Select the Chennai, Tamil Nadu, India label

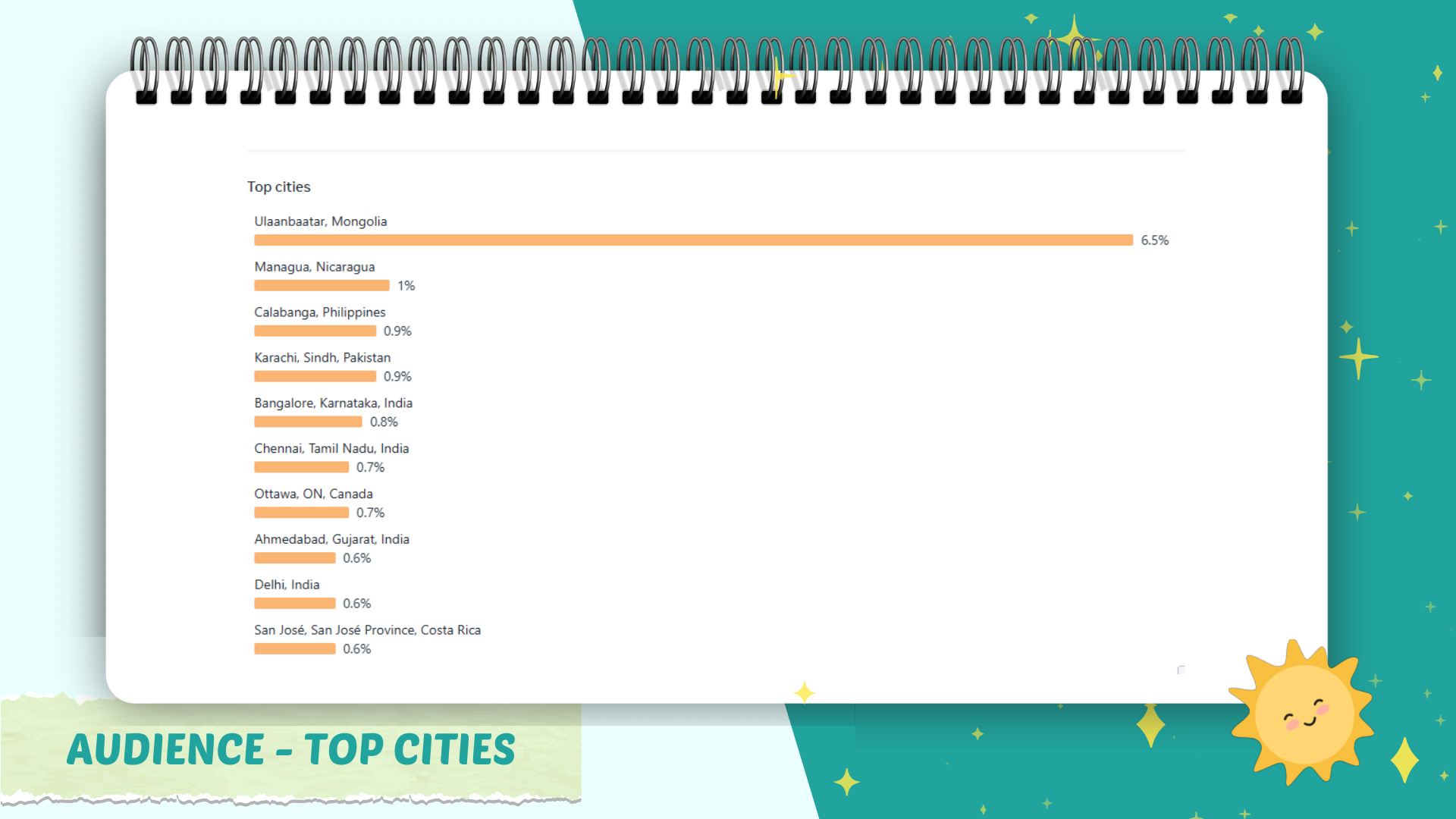[331, 449]
